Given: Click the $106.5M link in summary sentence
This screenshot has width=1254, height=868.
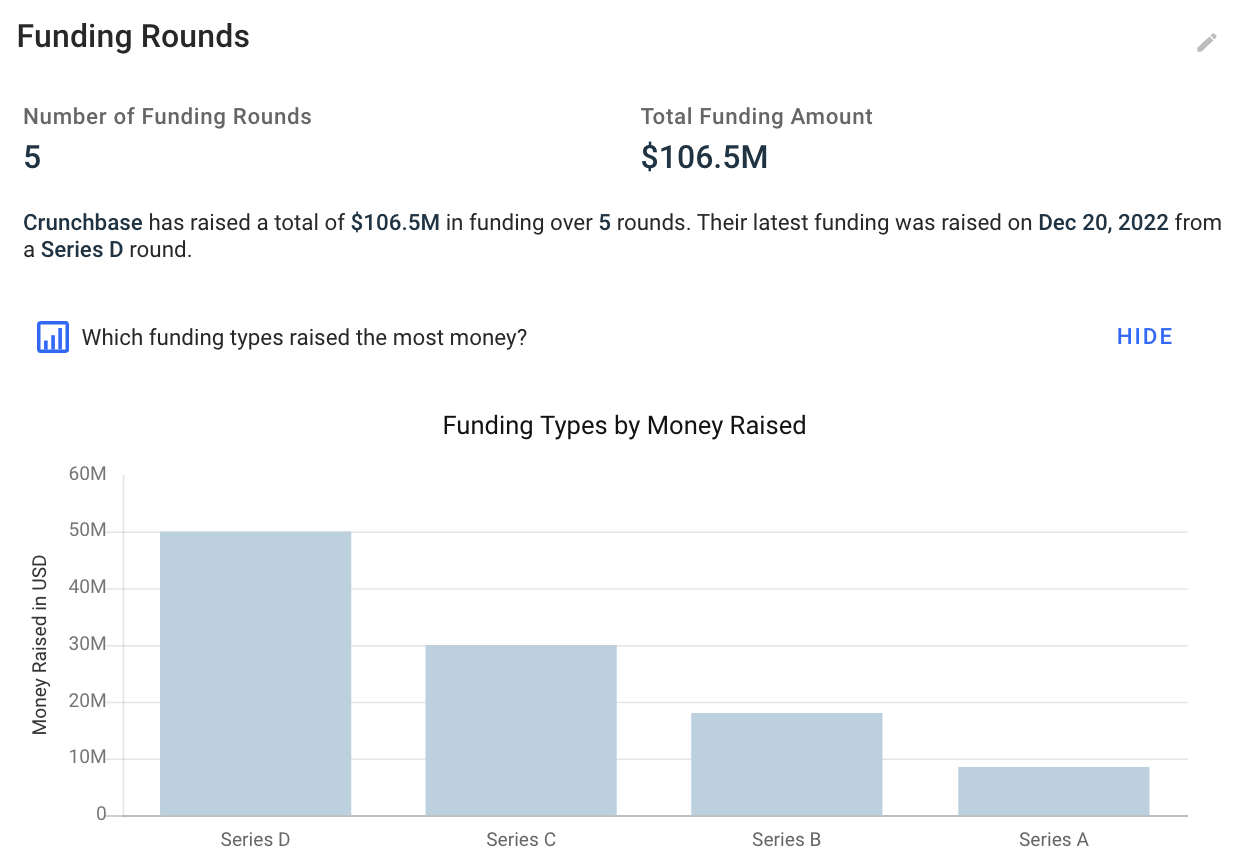Looking at the screenshot, I should [x=395, y=222].
